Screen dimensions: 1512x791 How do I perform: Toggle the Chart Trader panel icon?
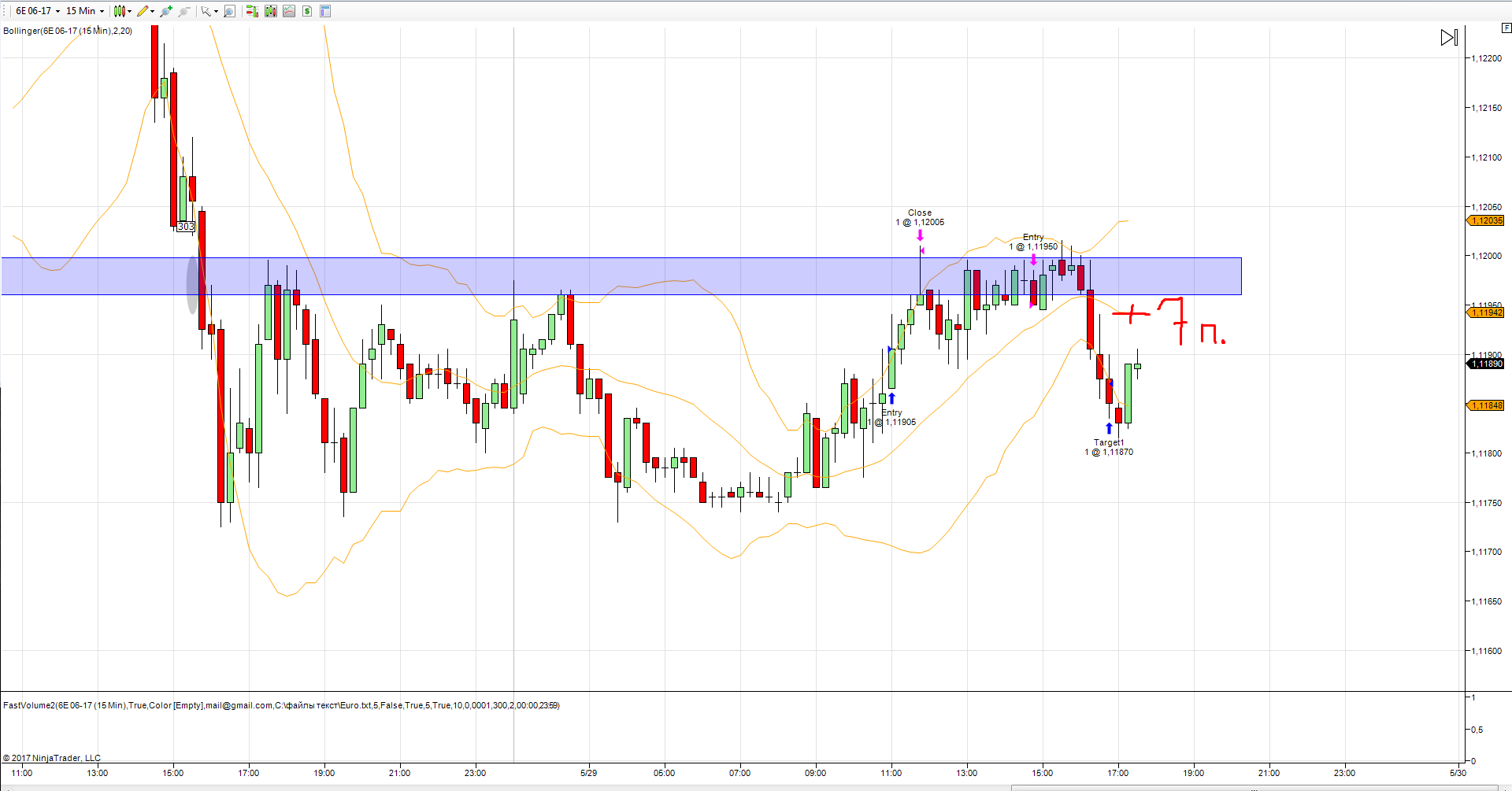click(252, 11)
